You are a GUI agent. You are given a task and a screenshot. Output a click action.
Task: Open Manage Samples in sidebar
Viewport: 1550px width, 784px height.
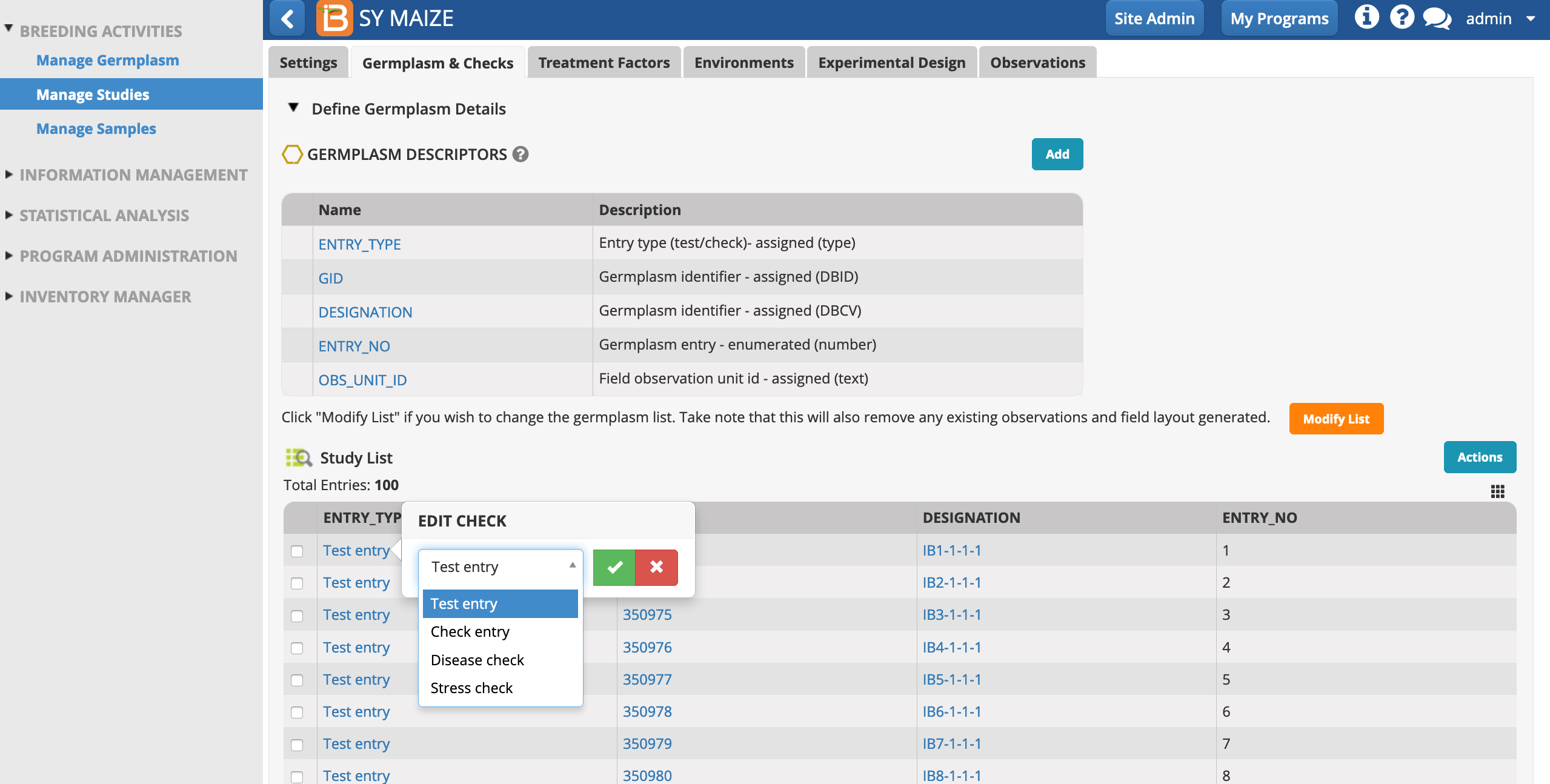(96, 128)
